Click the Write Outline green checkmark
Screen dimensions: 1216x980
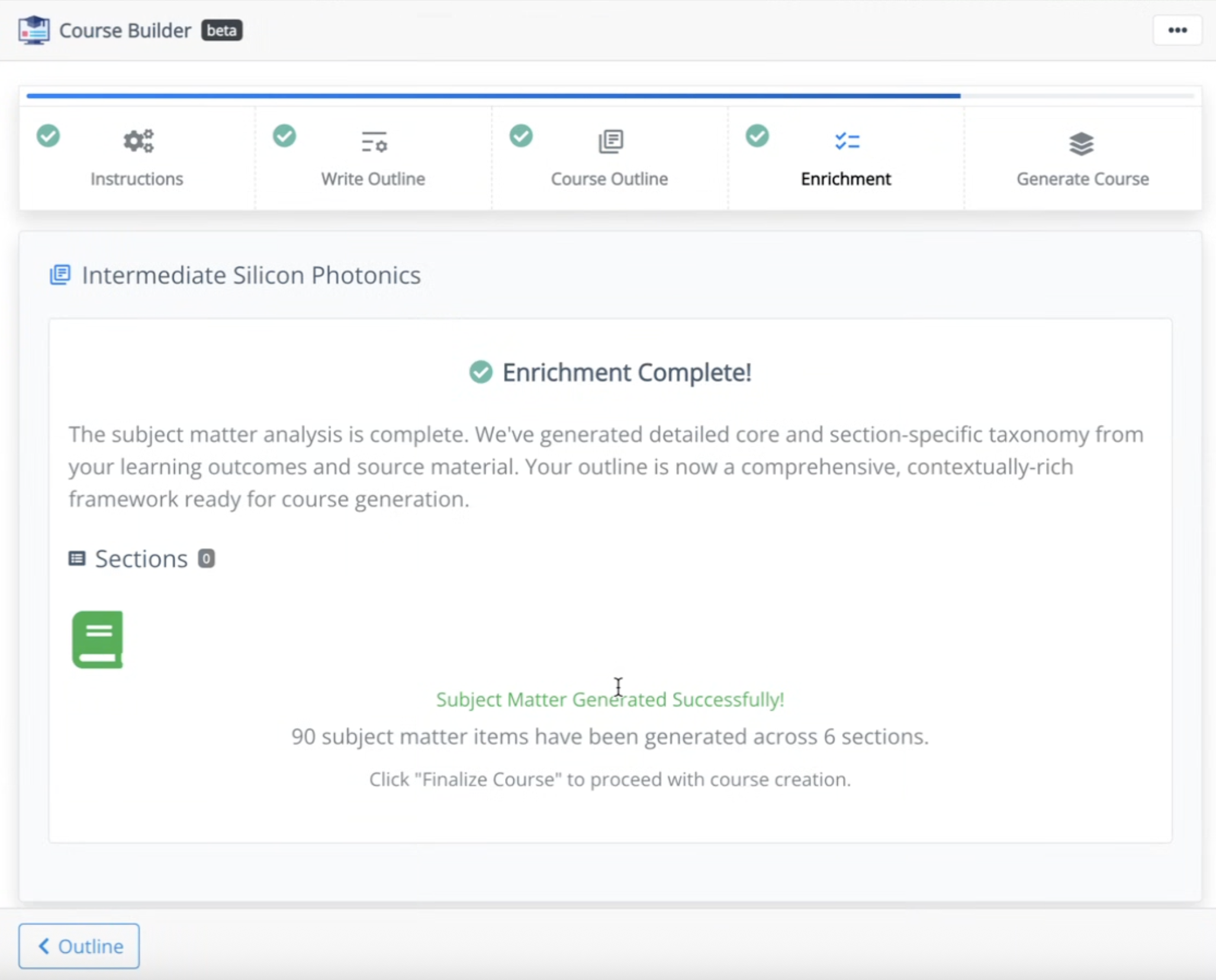coord(285,136)
